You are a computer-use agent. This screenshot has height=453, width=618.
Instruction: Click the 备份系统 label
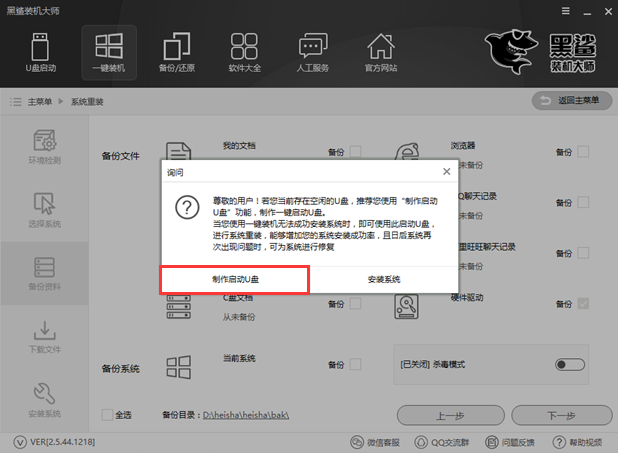click(121, 369)
